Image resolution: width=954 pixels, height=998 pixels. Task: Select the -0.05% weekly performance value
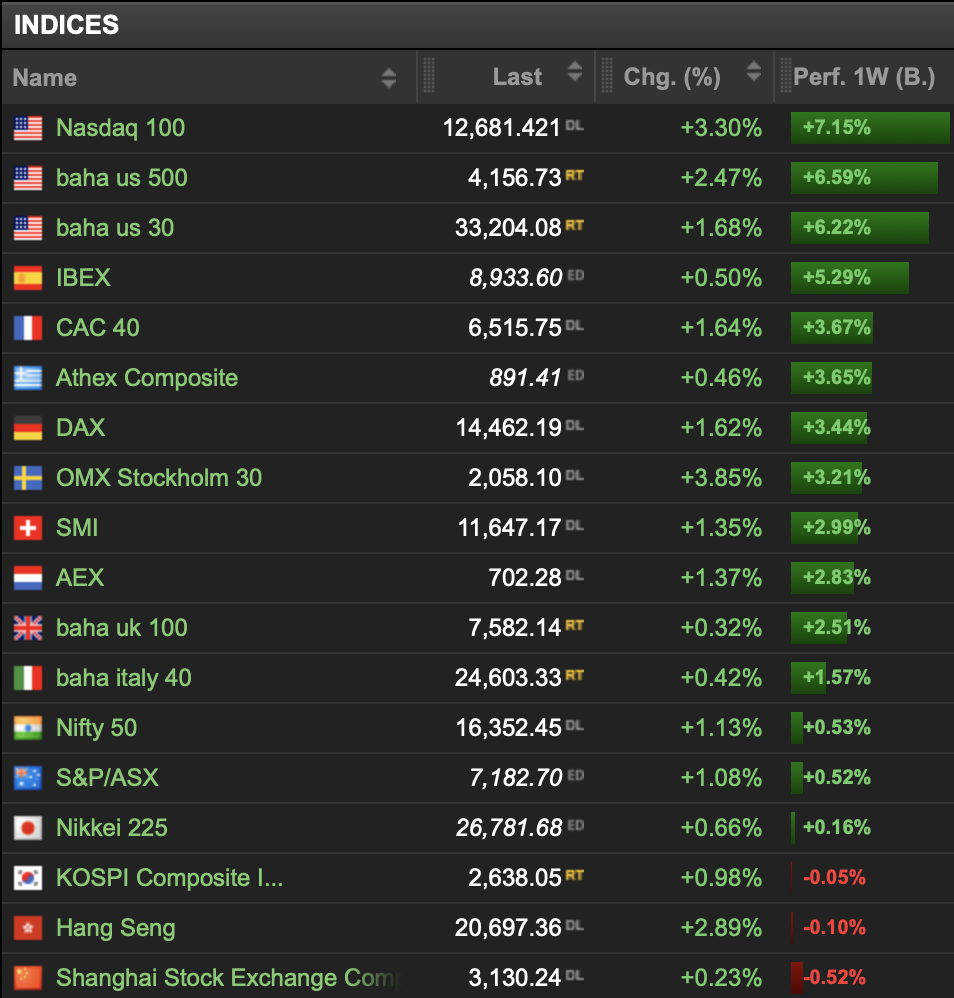[x=834, y=878]
